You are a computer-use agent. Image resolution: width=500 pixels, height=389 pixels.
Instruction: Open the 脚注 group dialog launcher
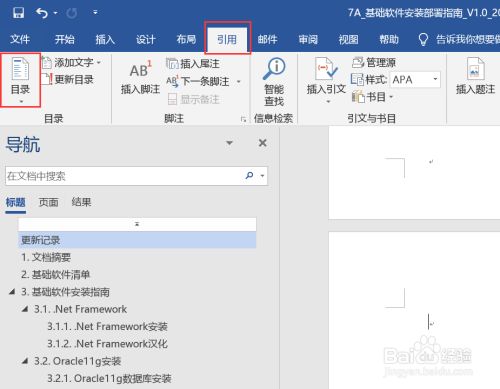[x=244, y=119]
